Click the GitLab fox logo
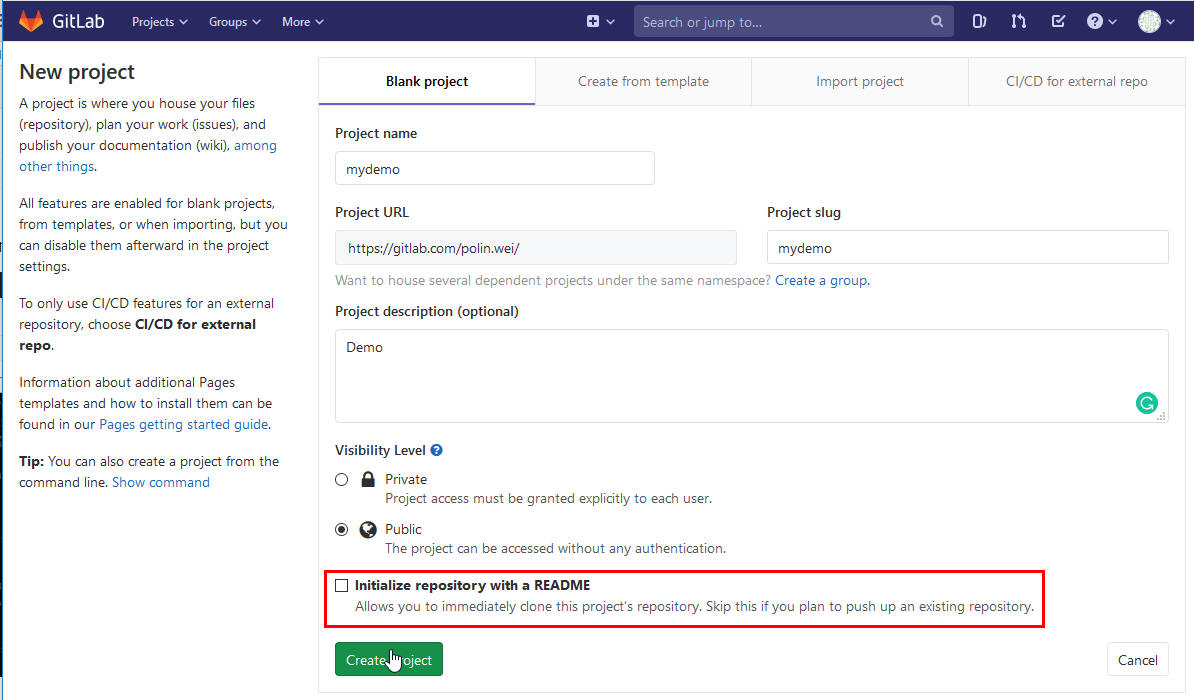Image resolution: width=1194 pixels, height=700 pixels. pos(30,21)
